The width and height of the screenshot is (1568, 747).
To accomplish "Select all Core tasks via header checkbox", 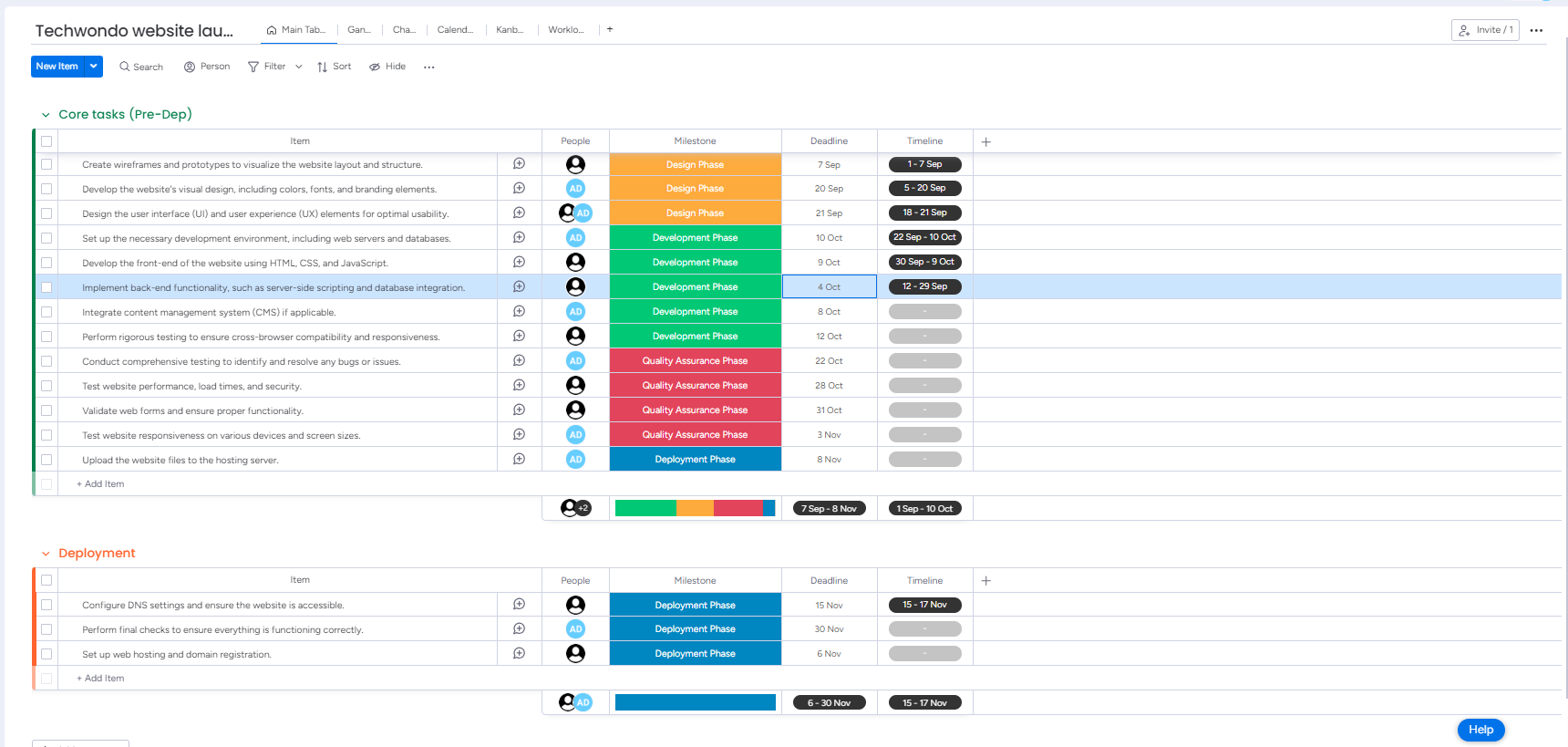I will click(46, 141).
